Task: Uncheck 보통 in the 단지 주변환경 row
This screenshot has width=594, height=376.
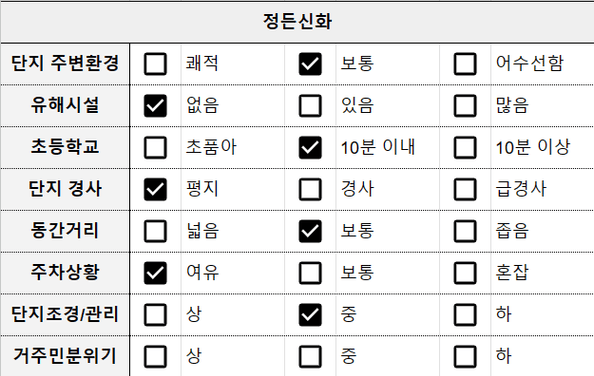Action: [310, 64]
